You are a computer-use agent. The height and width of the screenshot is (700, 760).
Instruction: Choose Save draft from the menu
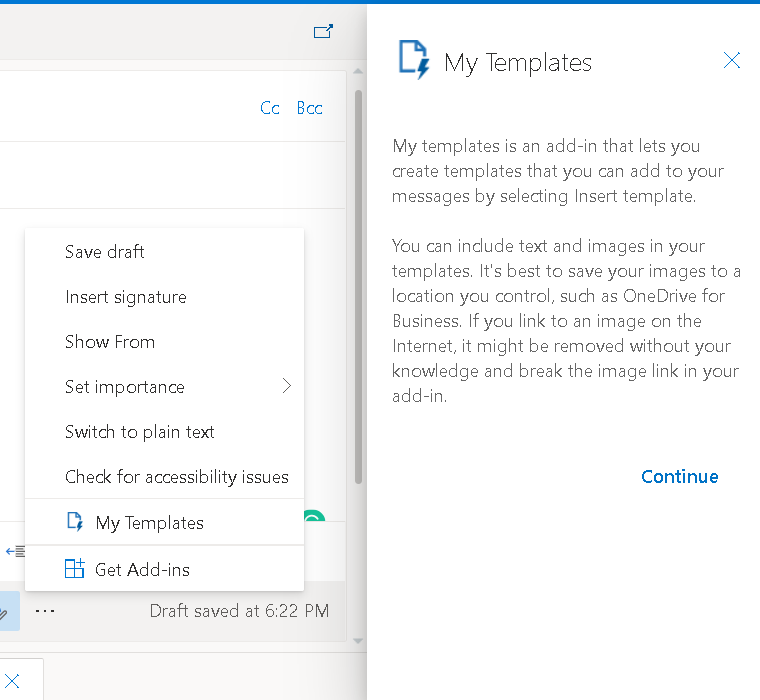point(164,252)
